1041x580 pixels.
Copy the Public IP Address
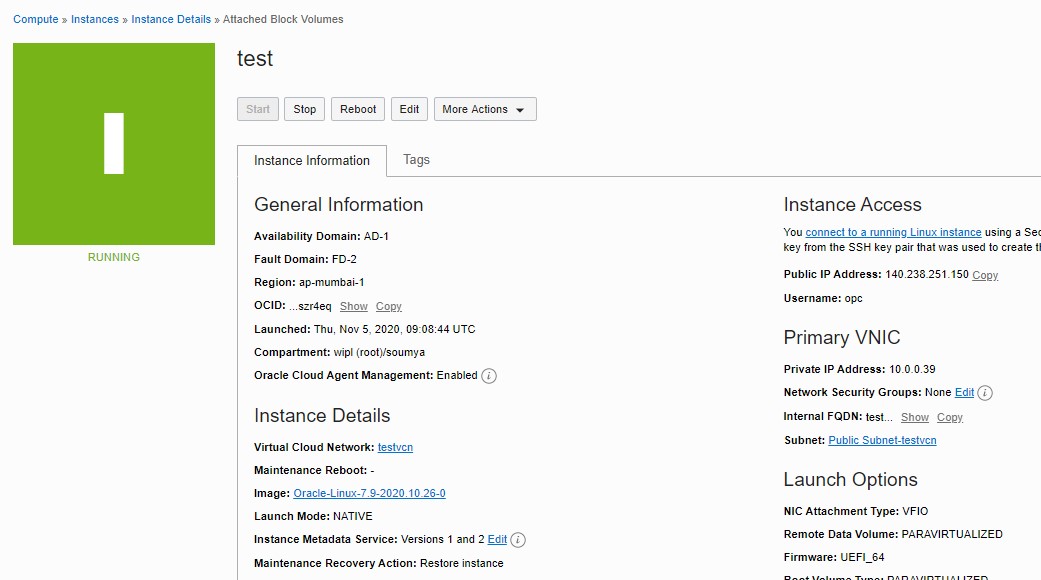984,275
